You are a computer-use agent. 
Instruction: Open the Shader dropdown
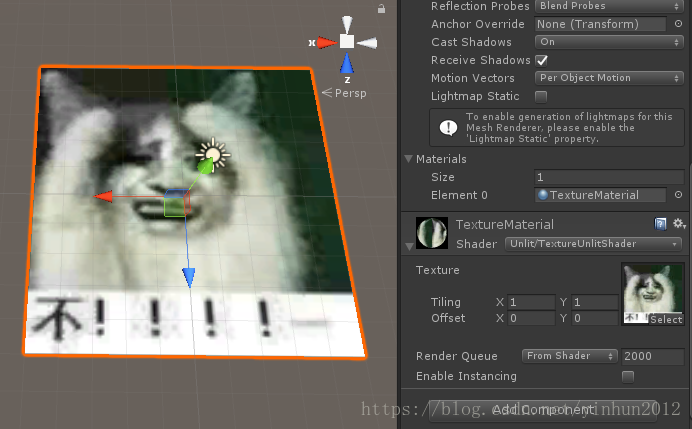(x=593, y=244)
